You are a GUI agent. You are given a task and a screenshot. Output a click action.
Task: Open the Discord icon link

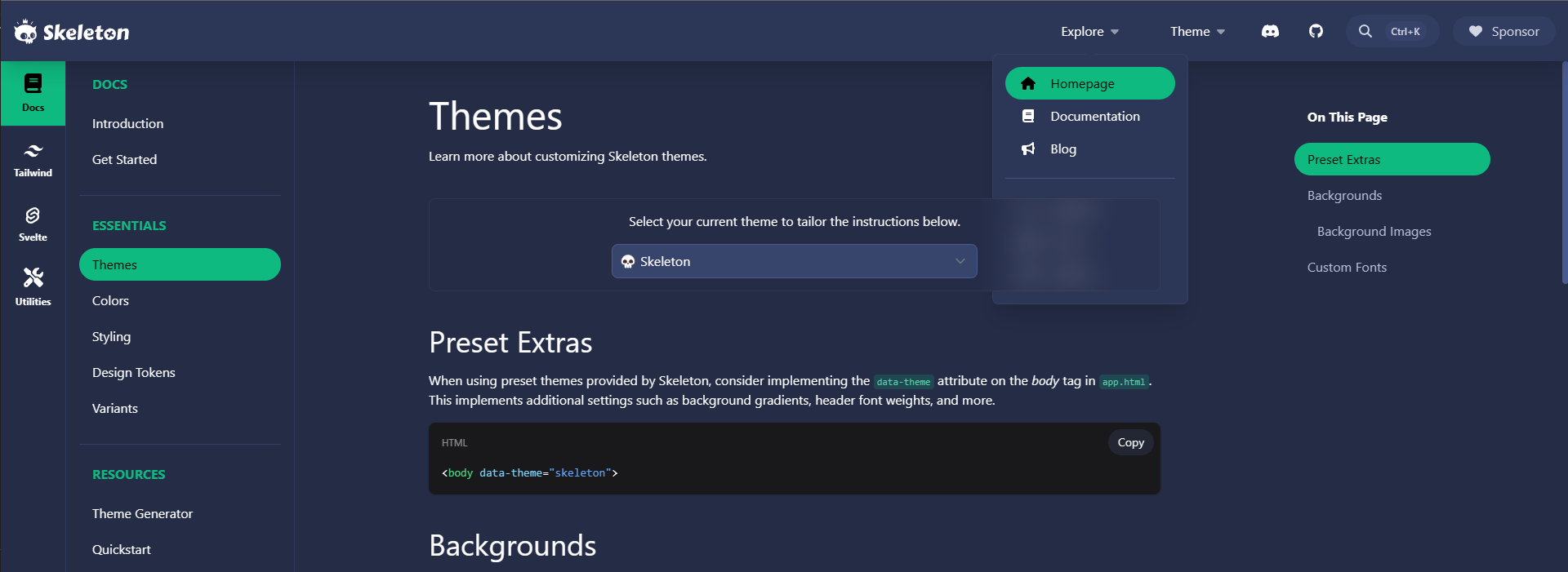[1270, 31]
